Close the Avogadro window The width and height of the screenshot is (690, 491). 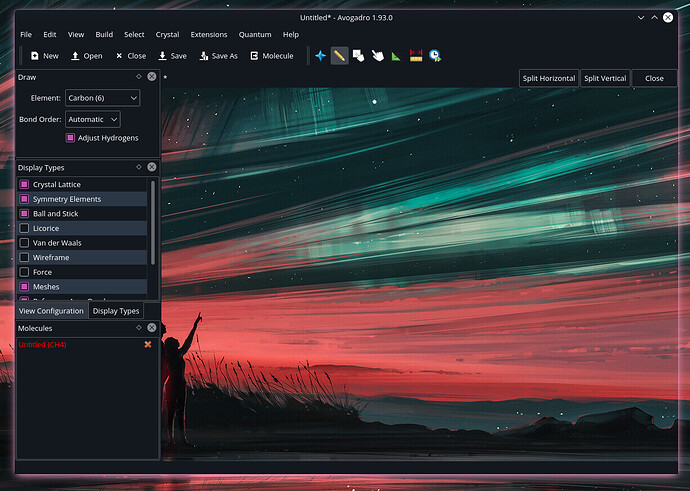(x=668, y=17)
